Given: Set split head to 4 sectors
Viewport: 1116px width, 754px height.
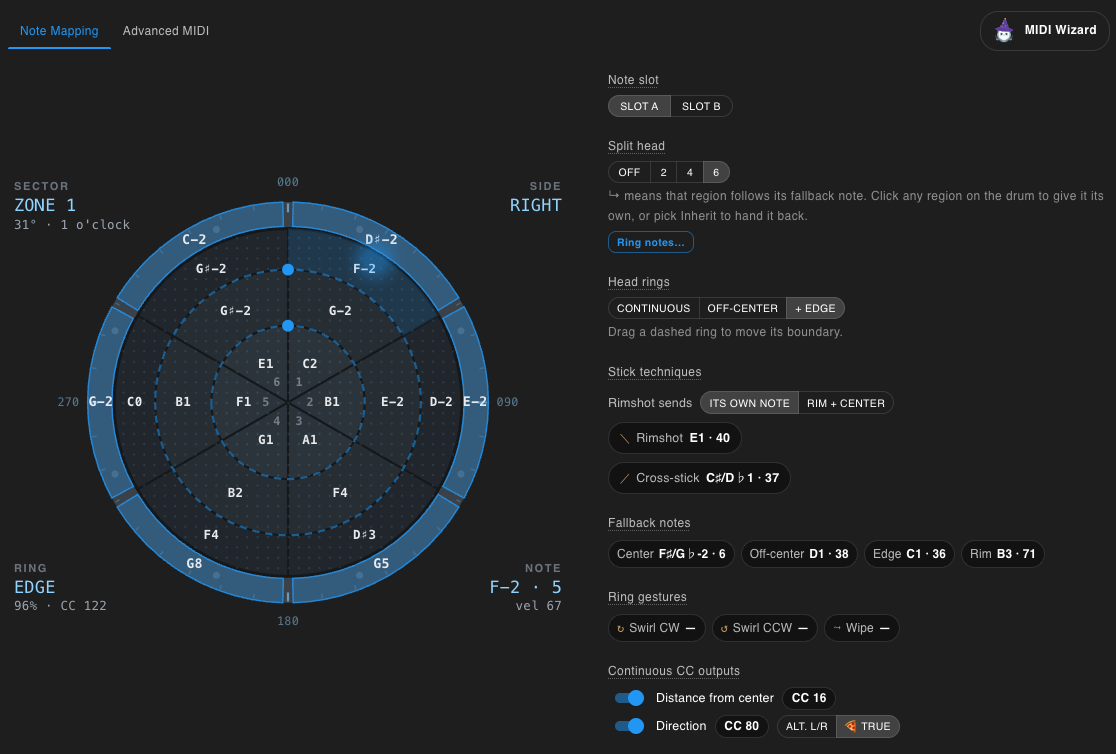Looking at the screenshot, I should click(690, 172).
